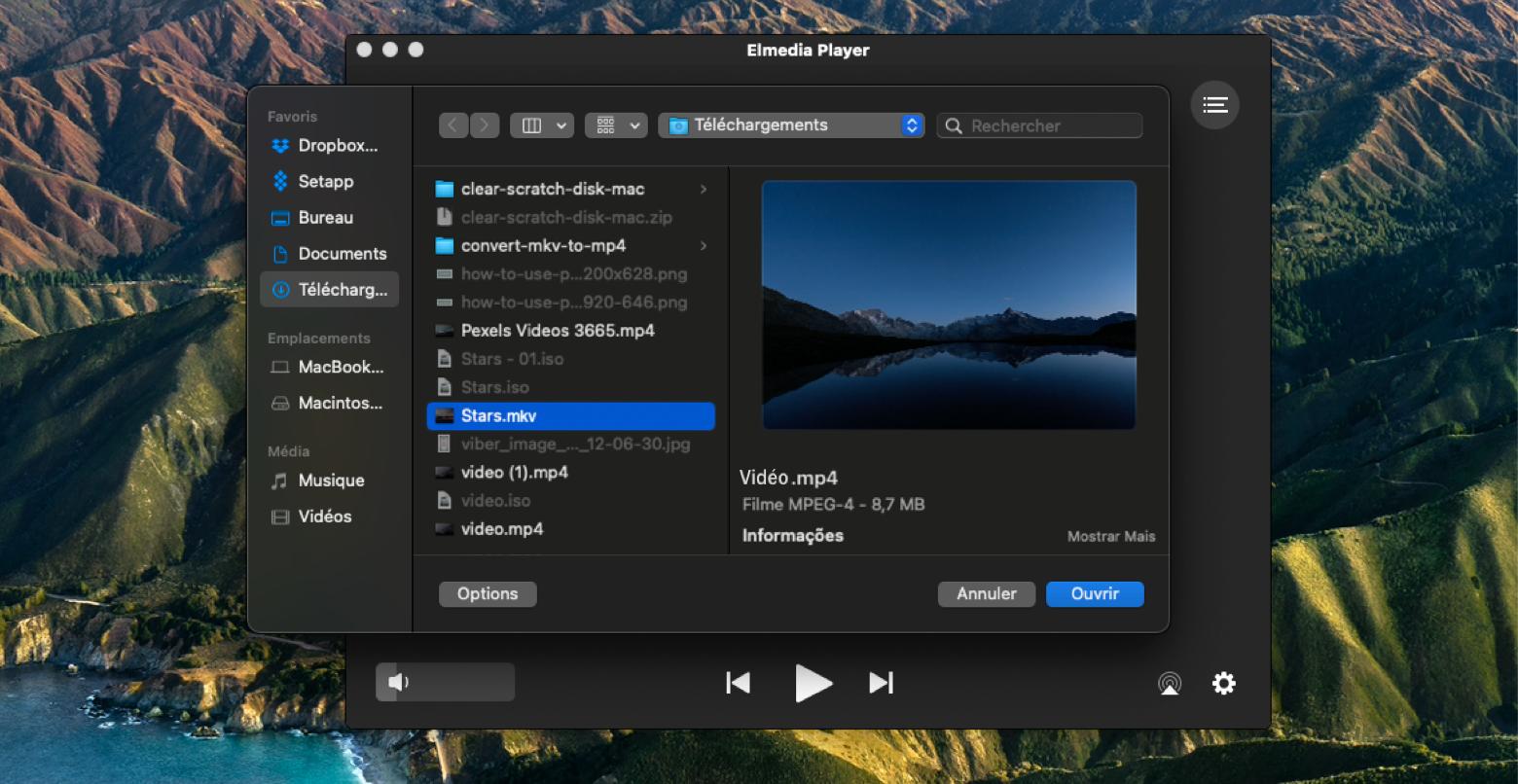Open the group-by icon menu
Screen dimensions: 1518x784
click(x=616, y=125)
